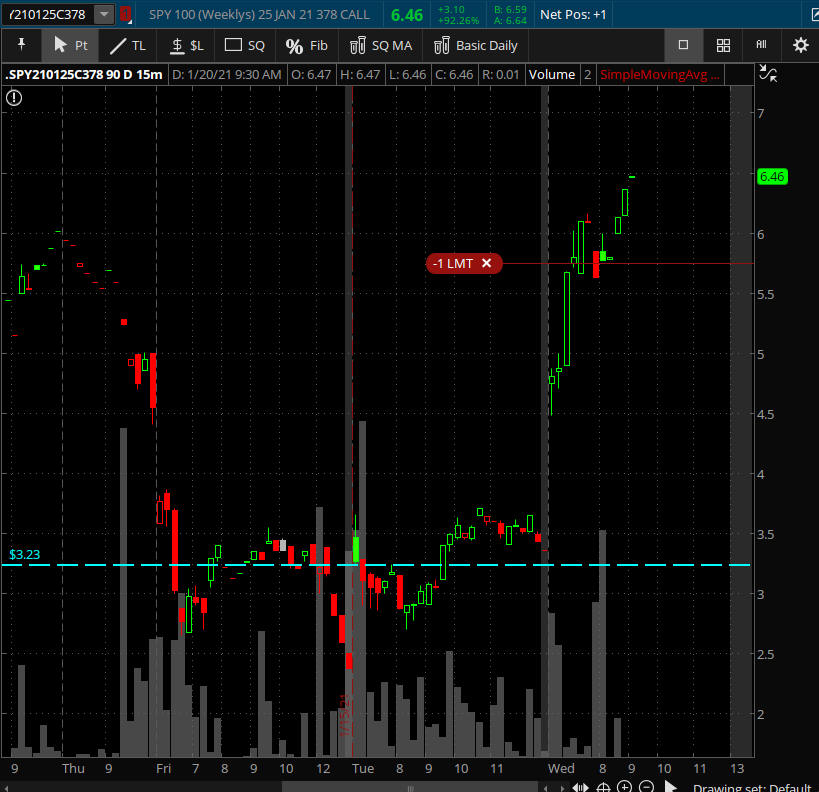
Task: Select the SQ rectangle drawing tool
Action: [x=244, y=45]
